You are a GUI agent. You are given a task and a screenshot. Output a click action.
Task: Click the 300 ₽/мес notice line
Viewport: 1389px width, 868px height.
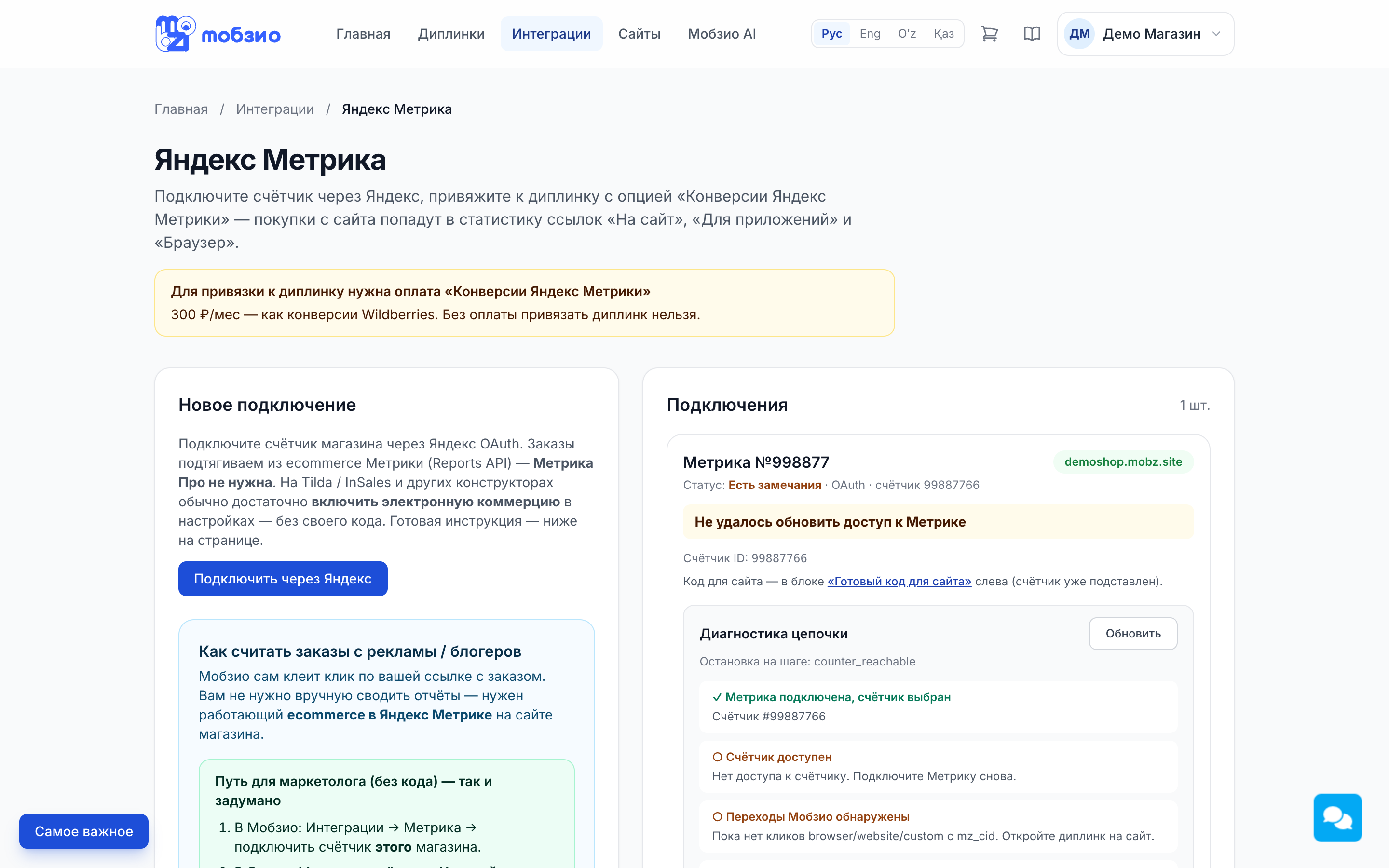tap(436, 314)
